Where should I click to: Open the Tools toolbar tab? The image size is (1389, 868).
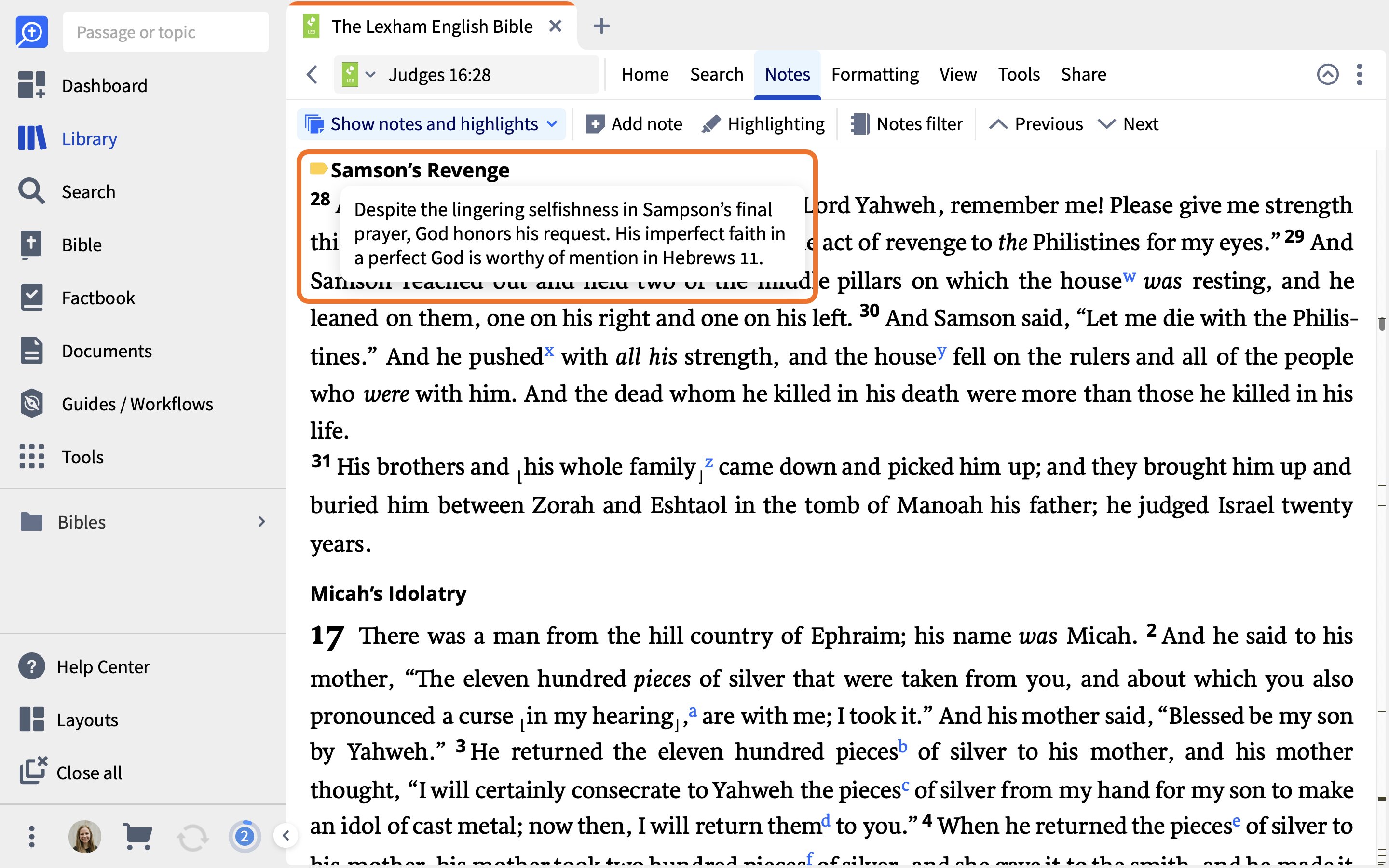tap(1019, 75)
